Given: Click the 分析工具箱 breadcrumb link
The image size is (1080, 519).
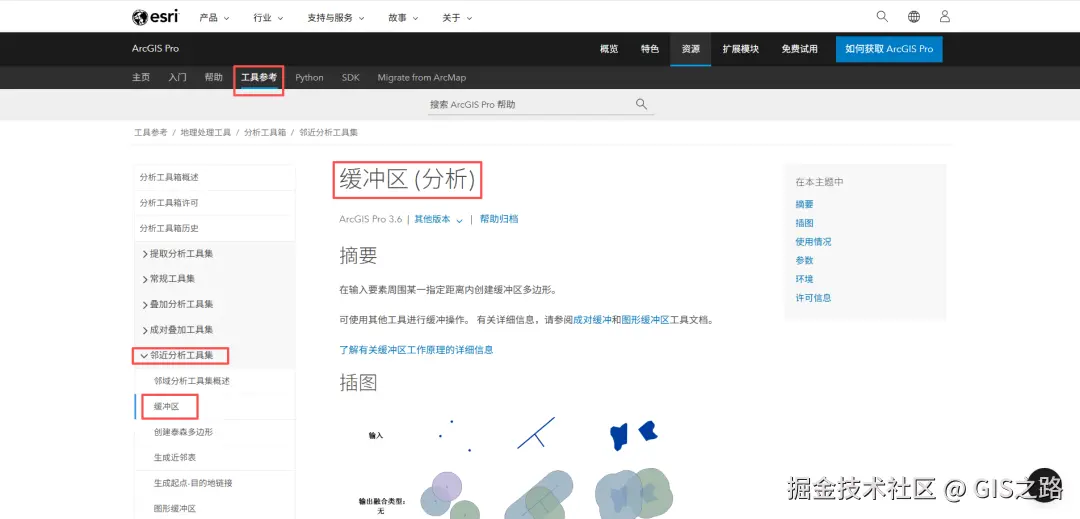Looking at the screenshot, I should 264,132.
